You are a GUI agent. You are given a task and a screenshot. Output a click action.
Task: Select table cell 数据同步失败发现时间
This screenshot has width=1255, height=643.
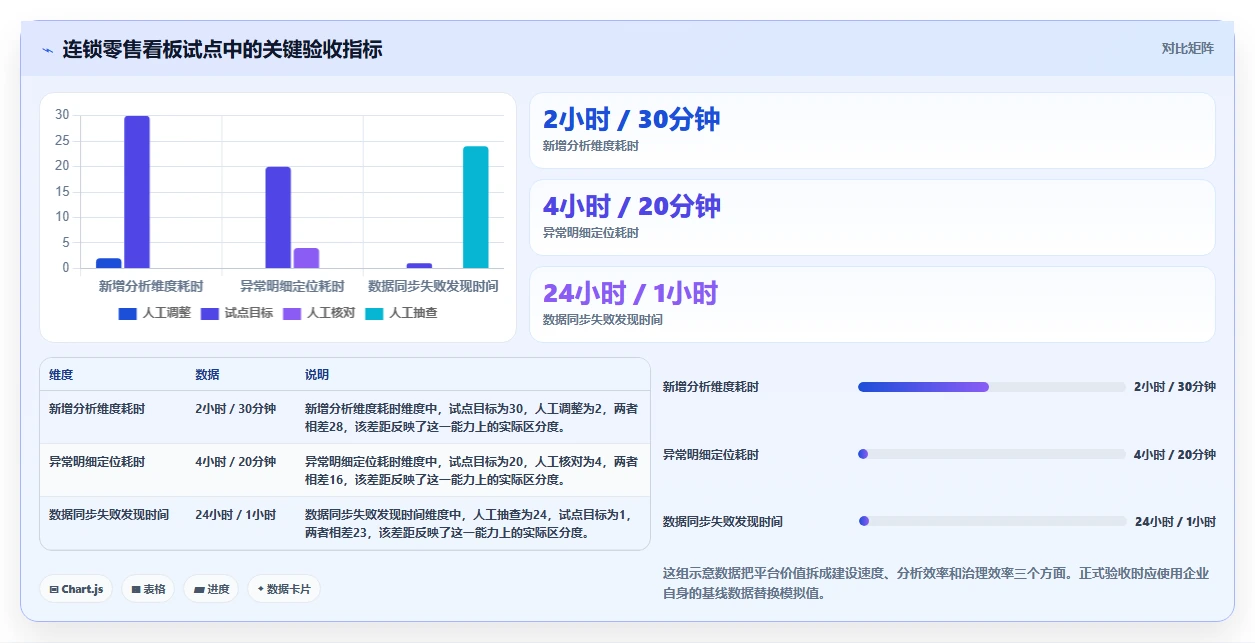pyautogui.click(x=109, y=515)
